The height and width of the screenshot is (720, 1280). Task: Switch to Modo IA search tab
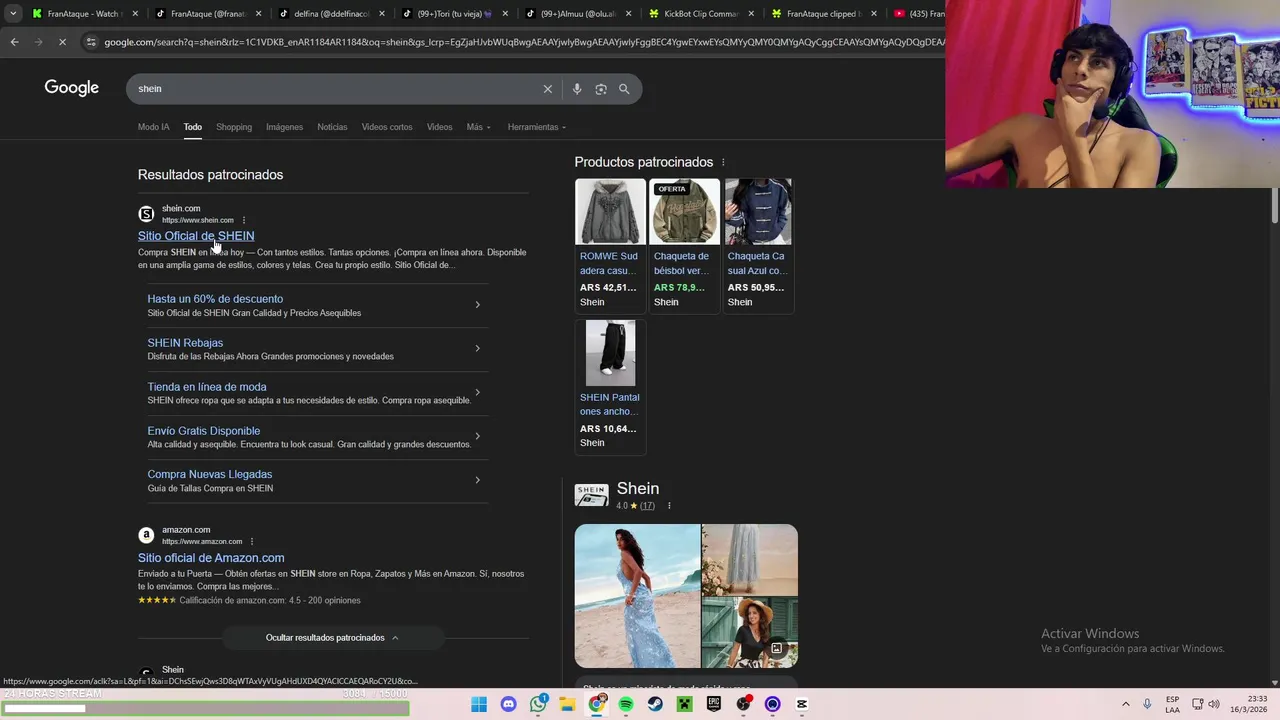[154, 127]
